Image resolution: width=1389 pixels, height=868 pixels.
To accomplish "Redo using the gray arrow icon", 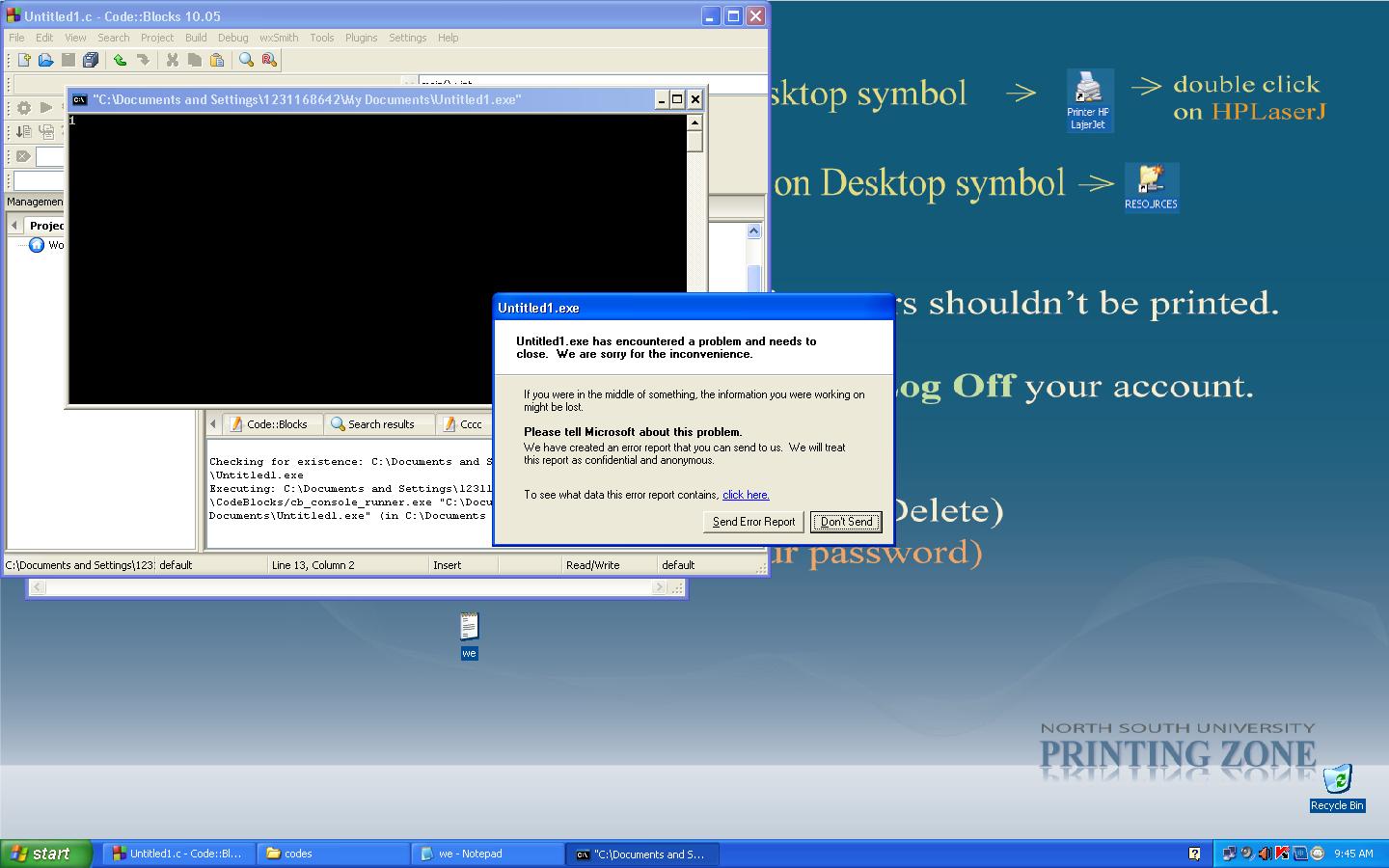I will (143, 60).
